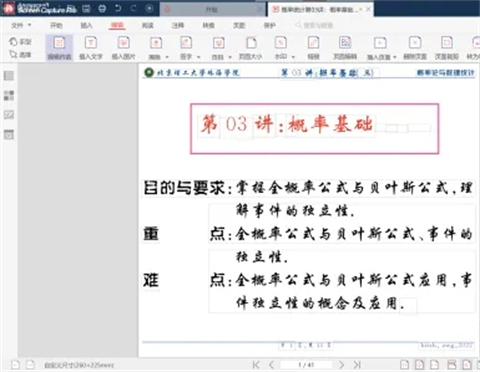Open the Convert ribbon tab (转换)
This screenshot has width=480, height=372.
click(x=208, y=25)
